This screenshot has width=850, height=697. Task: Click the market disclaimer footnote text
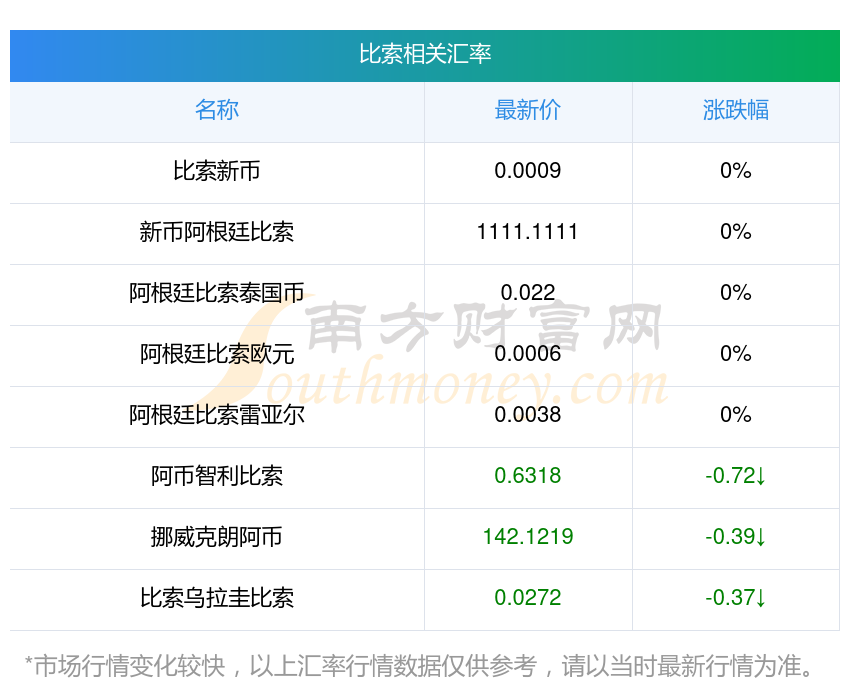click(425, 666)
